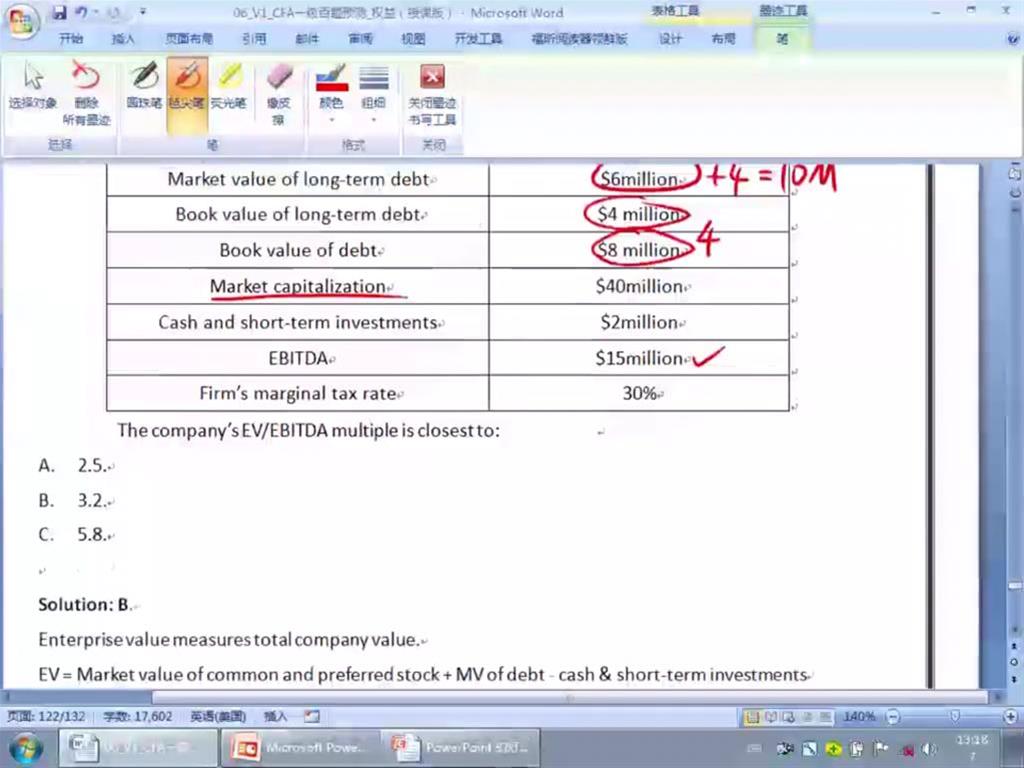Open the PowerPoint 幻灯片 taskbar item
1024x768 pixels.
point(461,748)
